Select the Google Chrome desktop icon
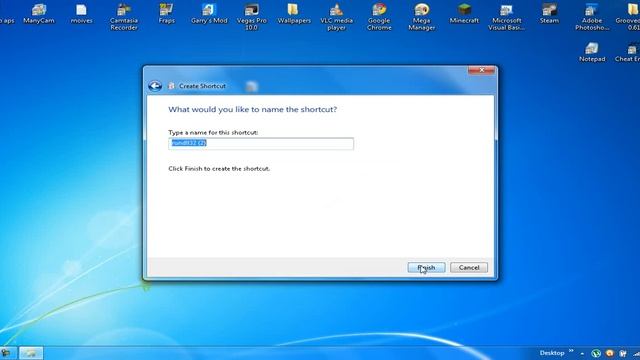This screenshot has width=640, height=360. [379, 17]
